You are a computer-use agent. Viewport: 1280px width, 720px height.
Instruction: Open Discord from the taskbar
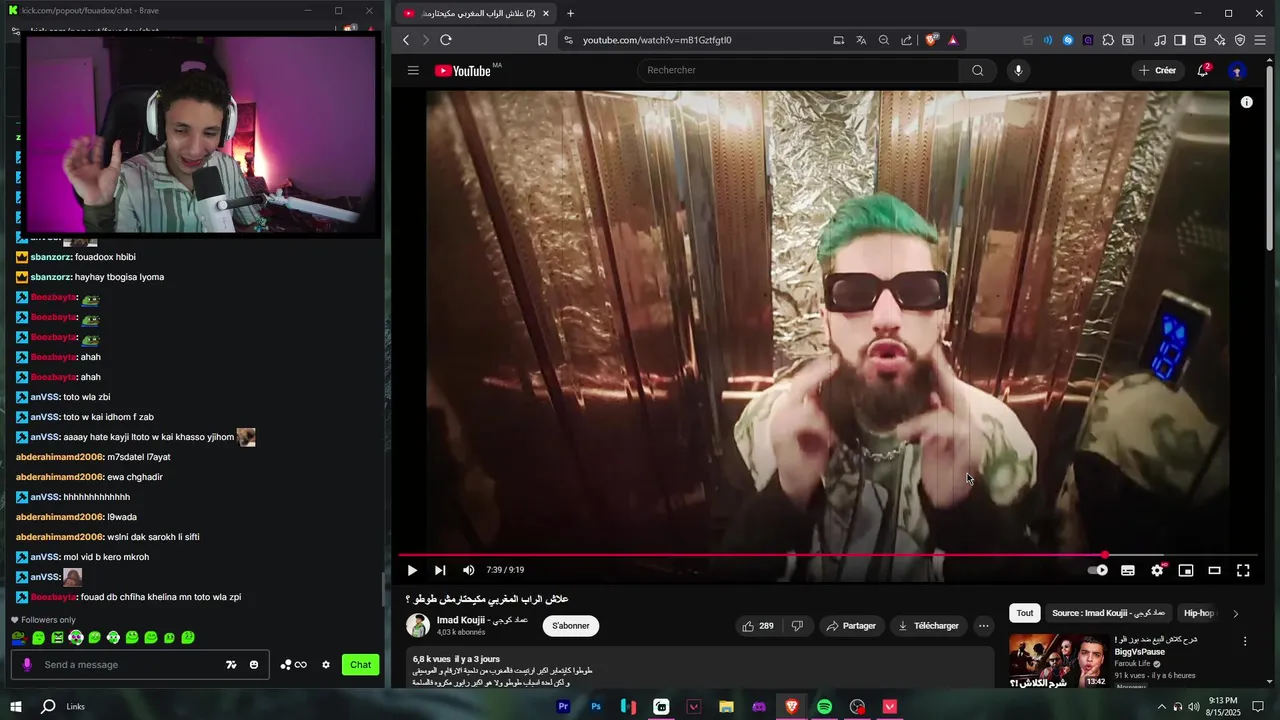point(759,707)
